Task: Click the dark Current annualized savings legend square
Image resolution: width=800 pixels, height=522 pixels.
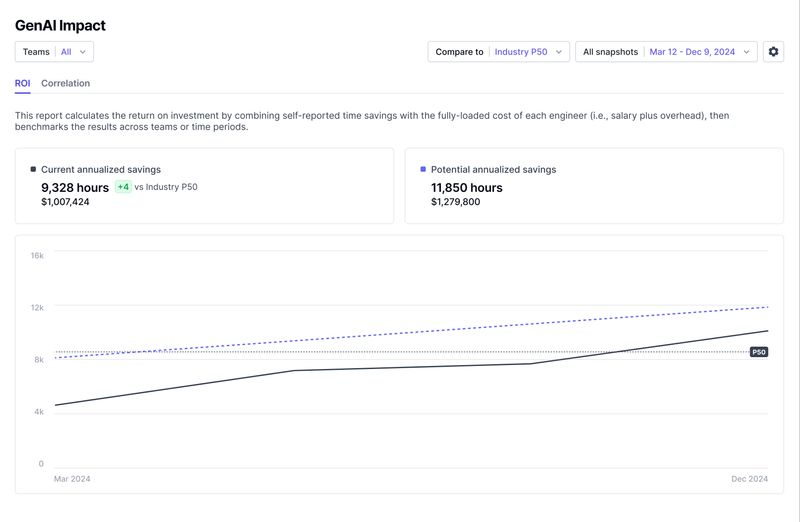Action: click(x=33, y=170)
